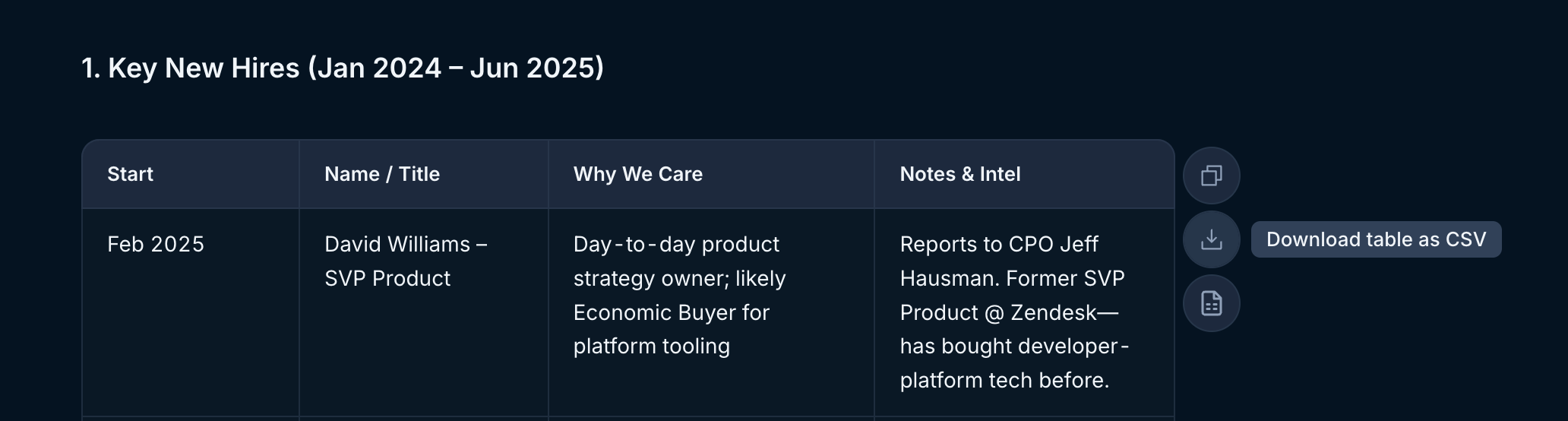Select the 'Why We Care' column header

click(x=638, y=174)
